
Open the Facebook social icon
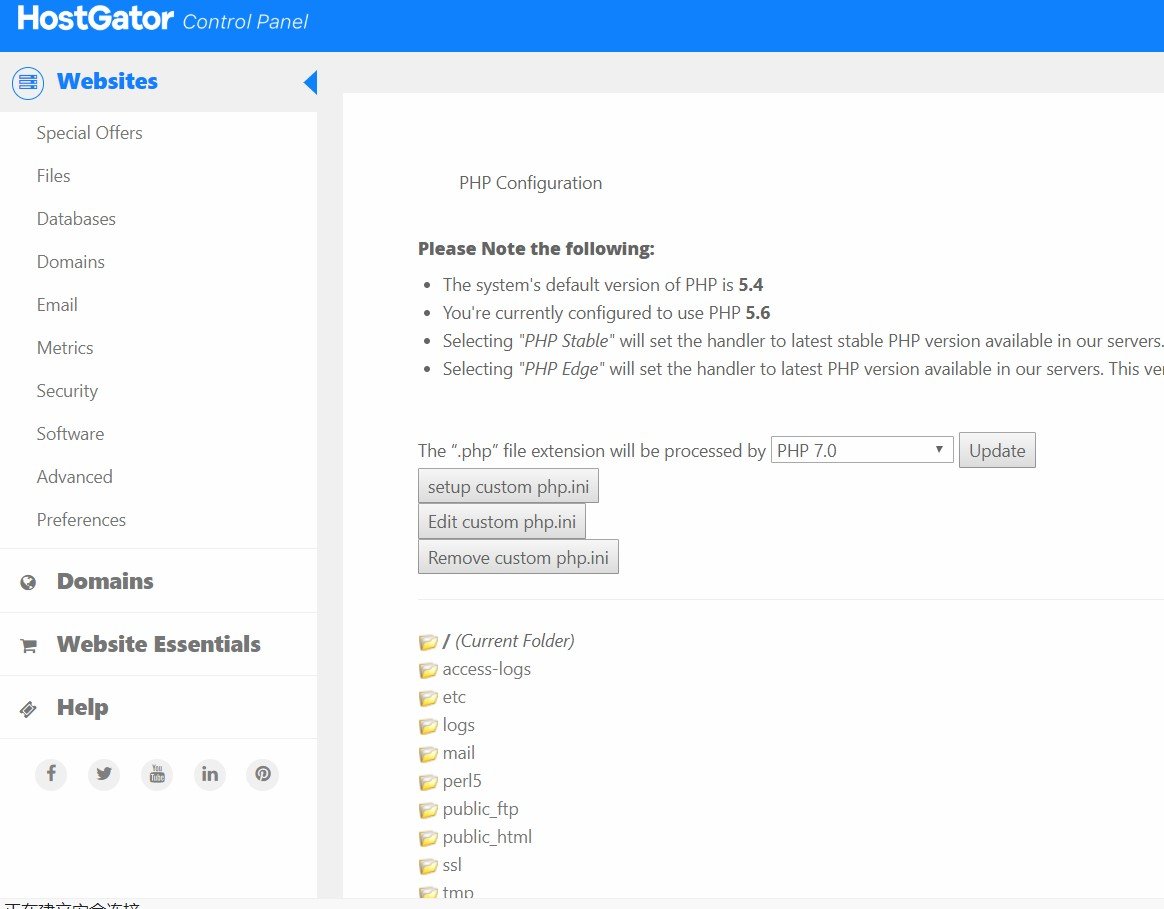click(x=51, y=774)
